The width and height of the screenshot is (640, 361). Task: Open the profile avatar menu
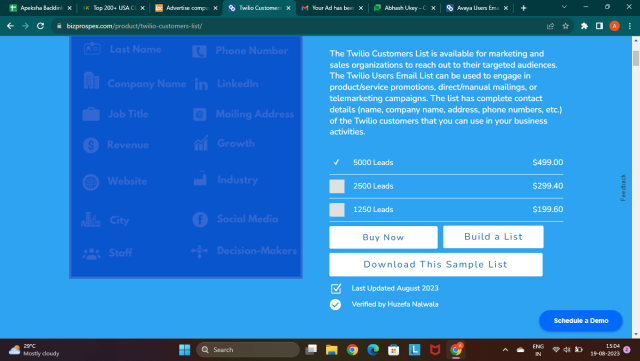(x=614, y=26)
